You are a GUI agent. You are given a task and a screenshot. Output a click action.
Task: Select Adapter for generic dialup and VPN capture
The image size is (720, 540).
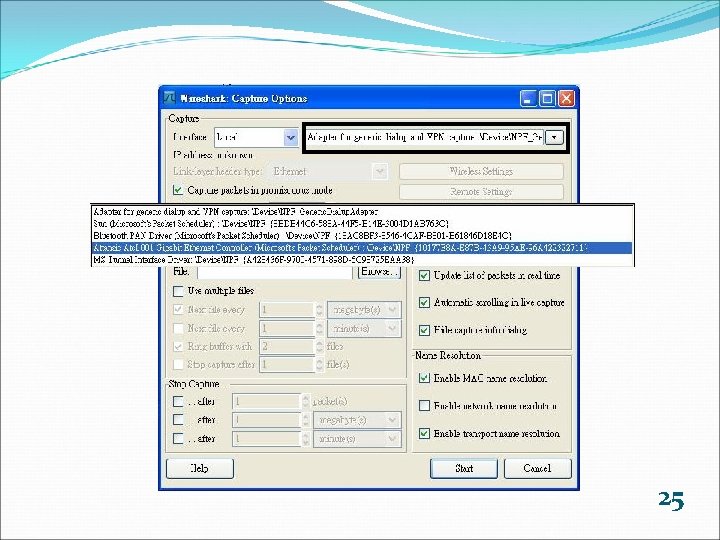[362, 212]
